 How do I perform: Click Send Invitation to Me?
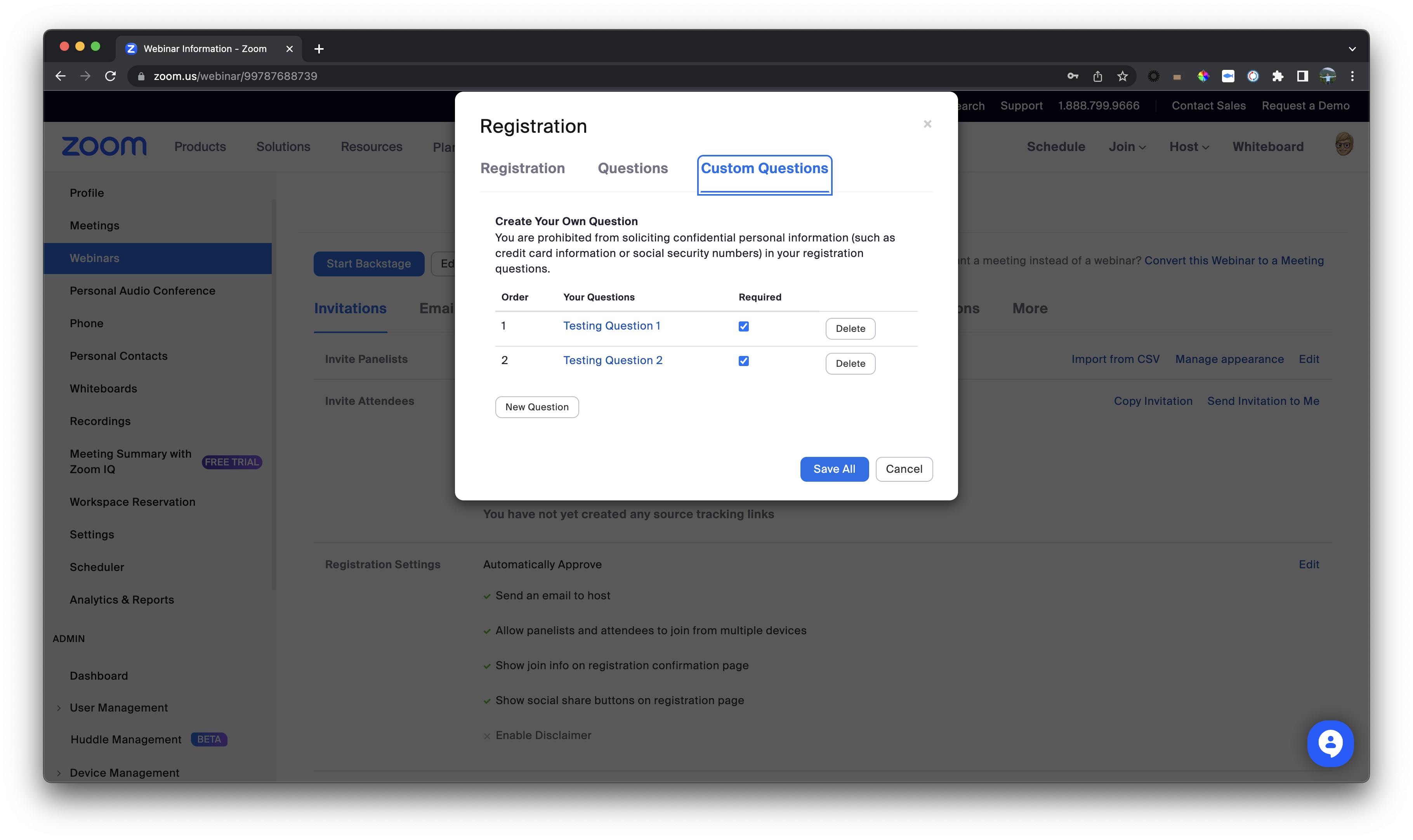point(1262,401)
